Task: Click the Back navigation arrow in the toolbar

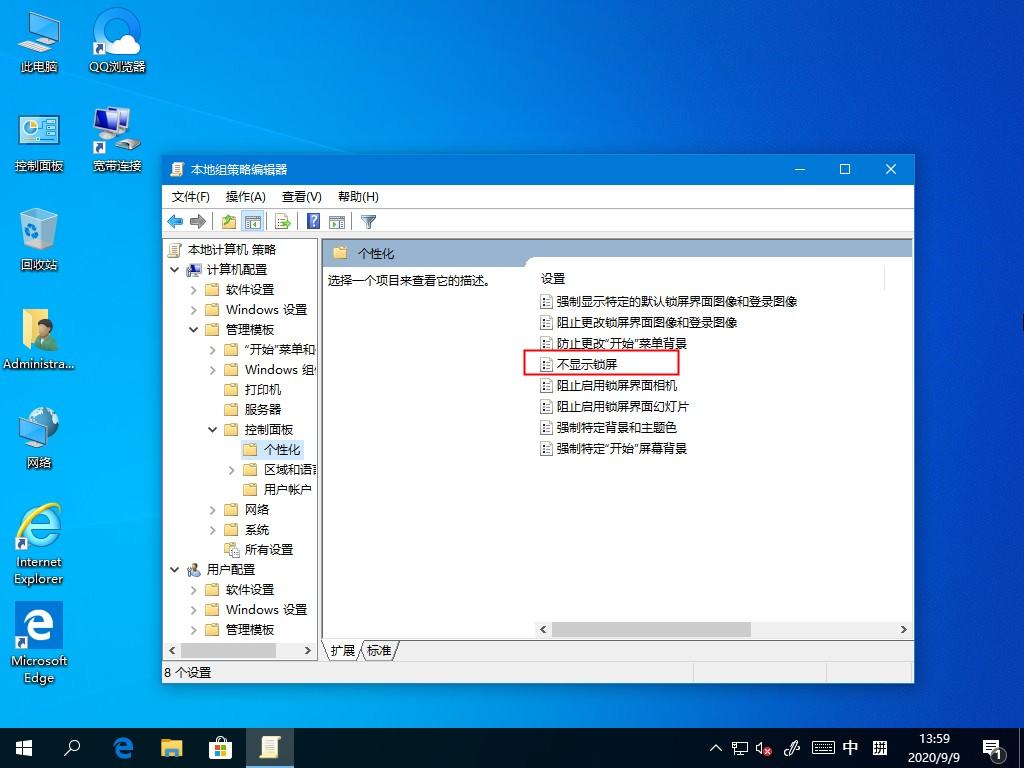Action: click(x=176, y=221)
